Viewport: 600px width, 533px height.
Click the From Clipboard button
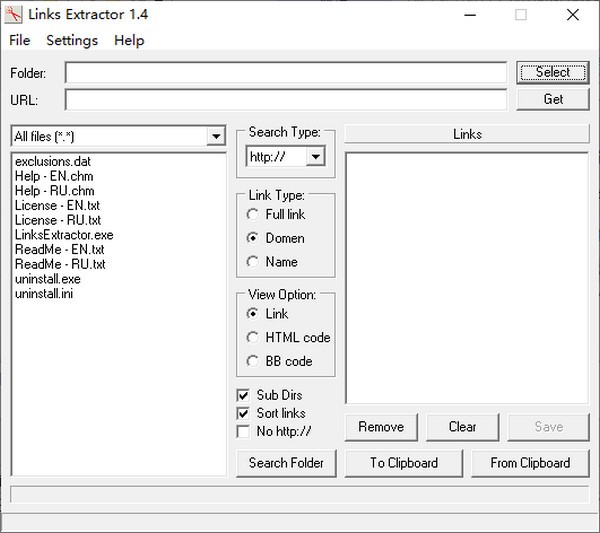[530, 463]
